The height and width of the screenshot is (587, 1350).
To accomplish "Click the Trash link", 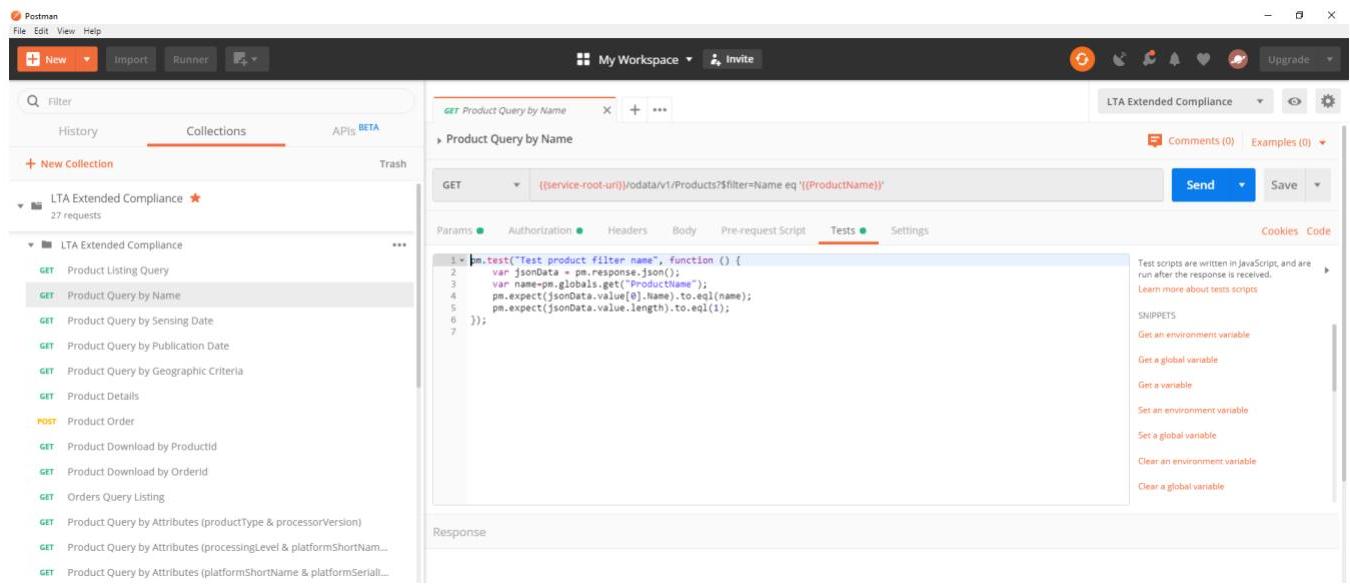I will click(x=393, y=164).
